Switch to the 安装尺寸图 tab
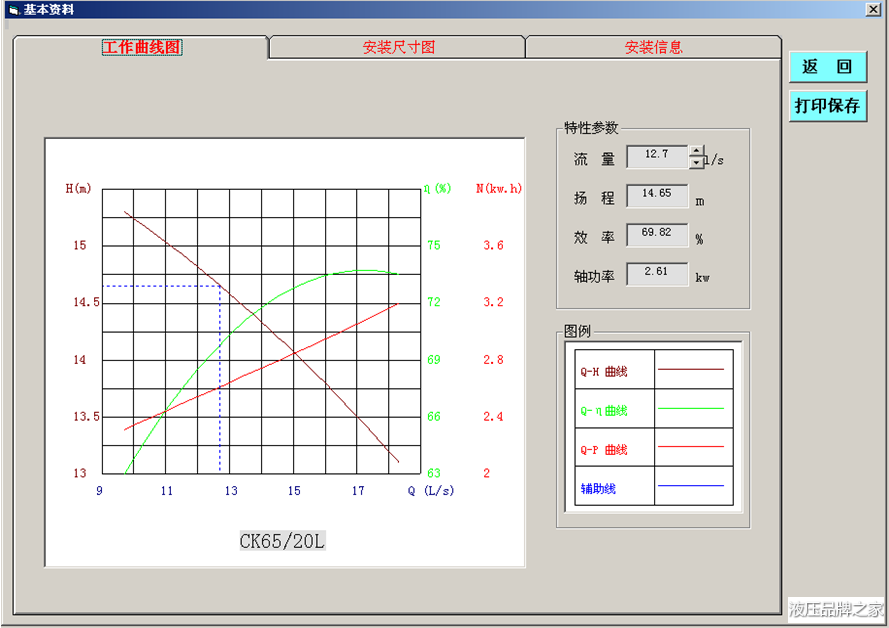 (x=398, y=47)
